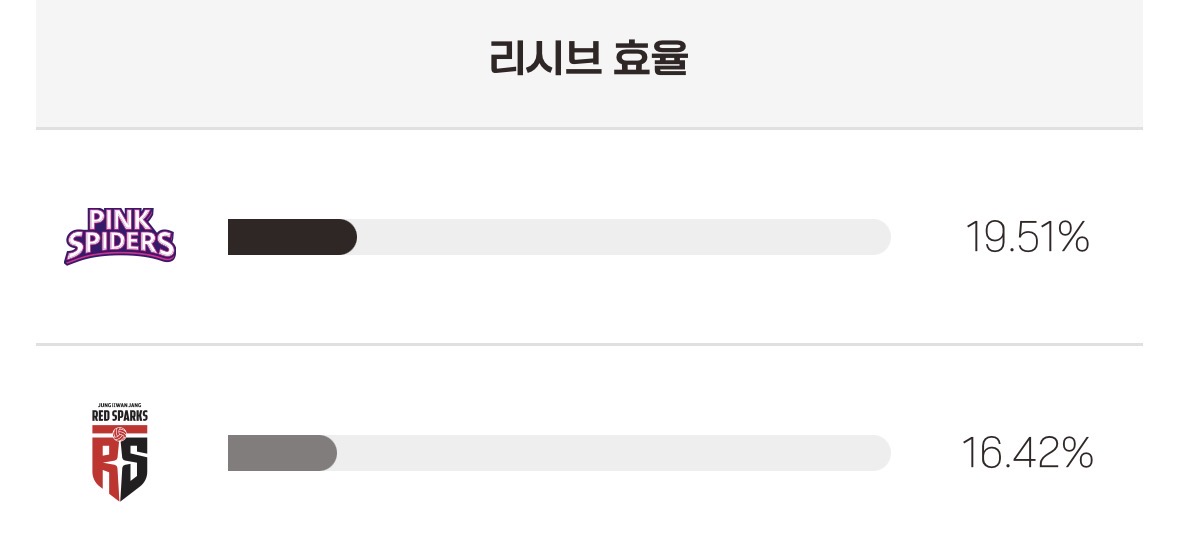
Task: Click the Pink Spiders team logo
Action: click(120, 237)
